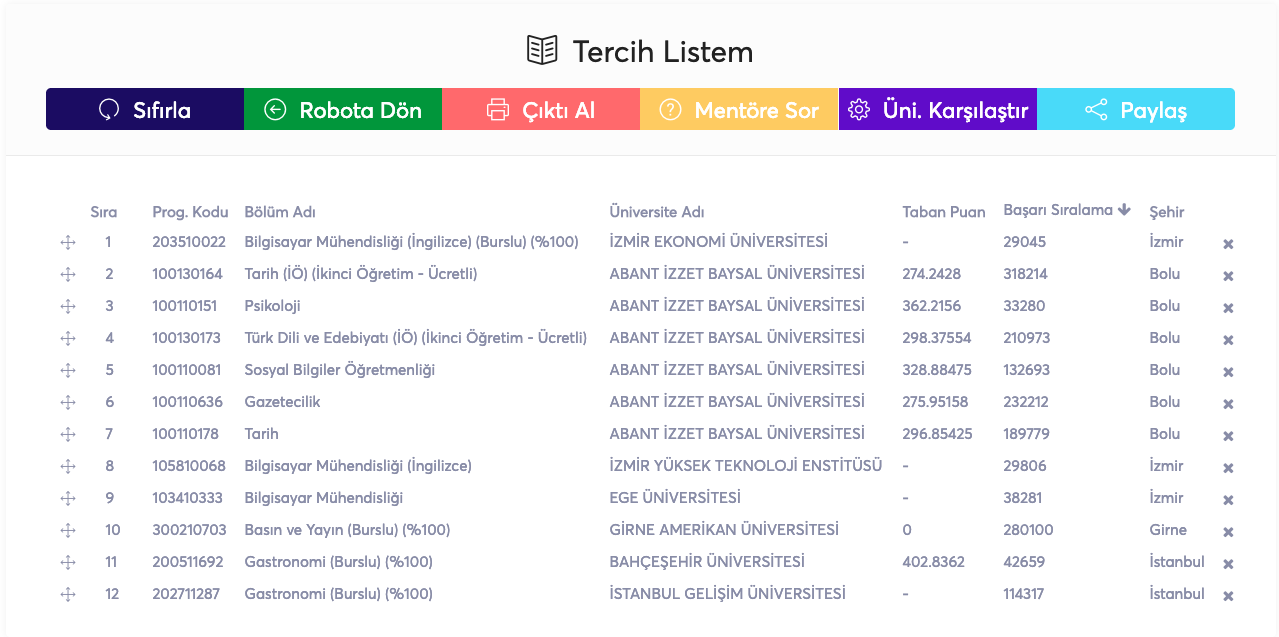Delete İstanbul Gelişim Üniversitesi row

[x=1228, y=596]
